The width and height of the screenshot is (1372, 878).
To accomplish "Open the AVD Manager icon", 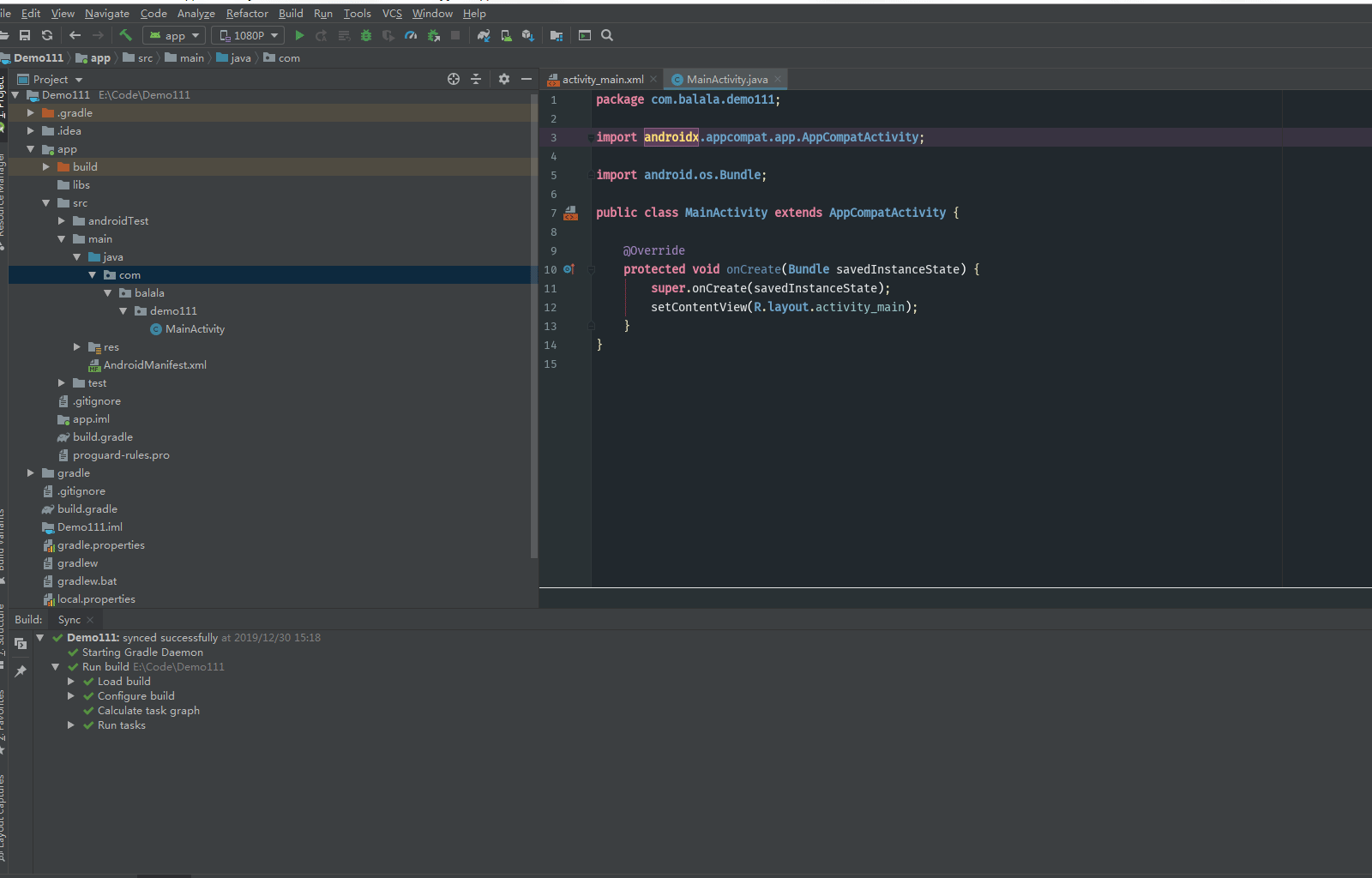I will tap(506, 35).
